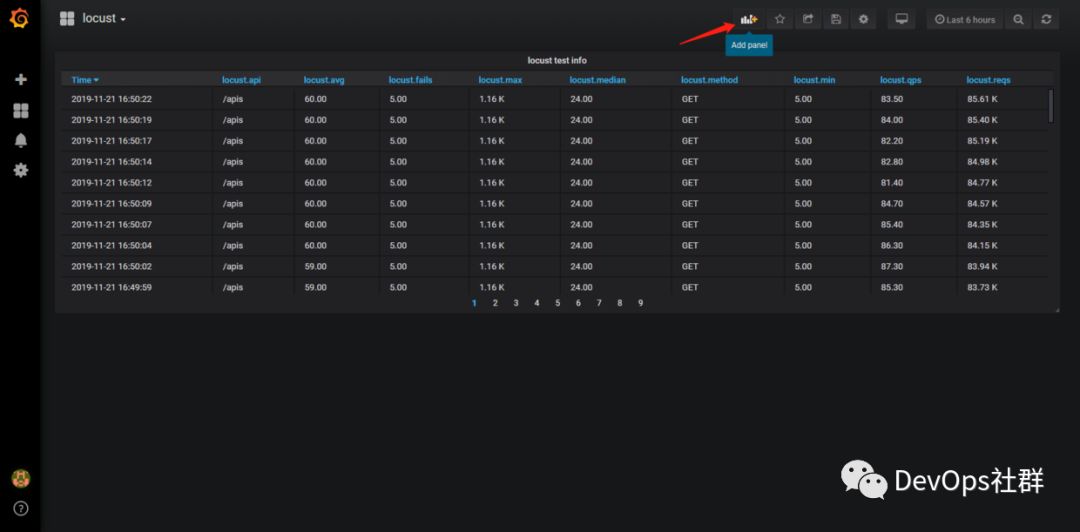Go to table page 8

620,303
